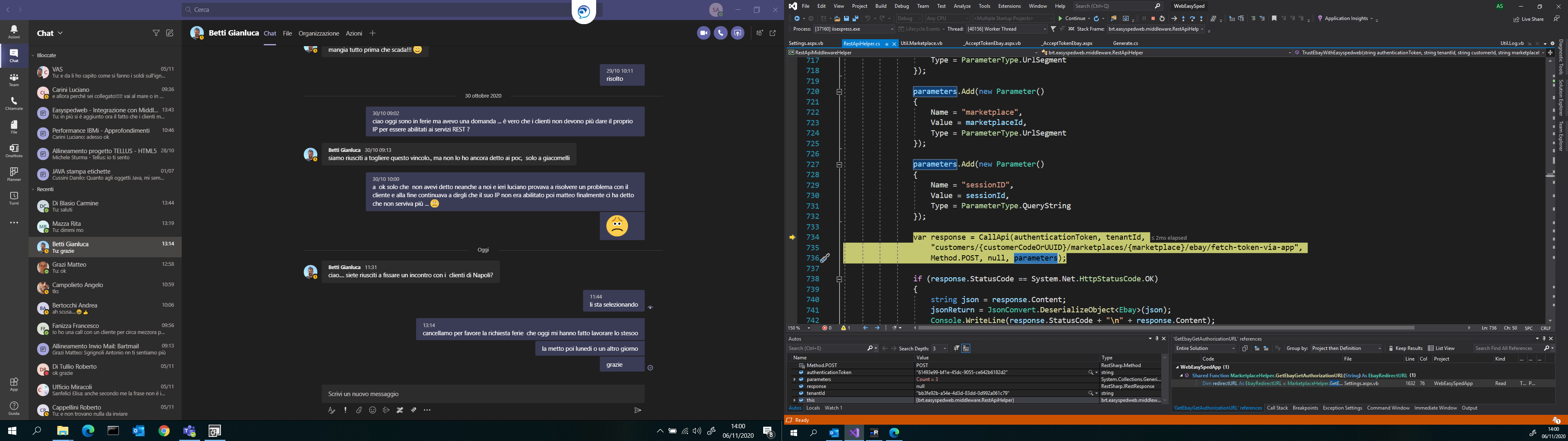Toggle List View in references panel
Viewport: 1568px width, 441px height.
coord(1441,348)
